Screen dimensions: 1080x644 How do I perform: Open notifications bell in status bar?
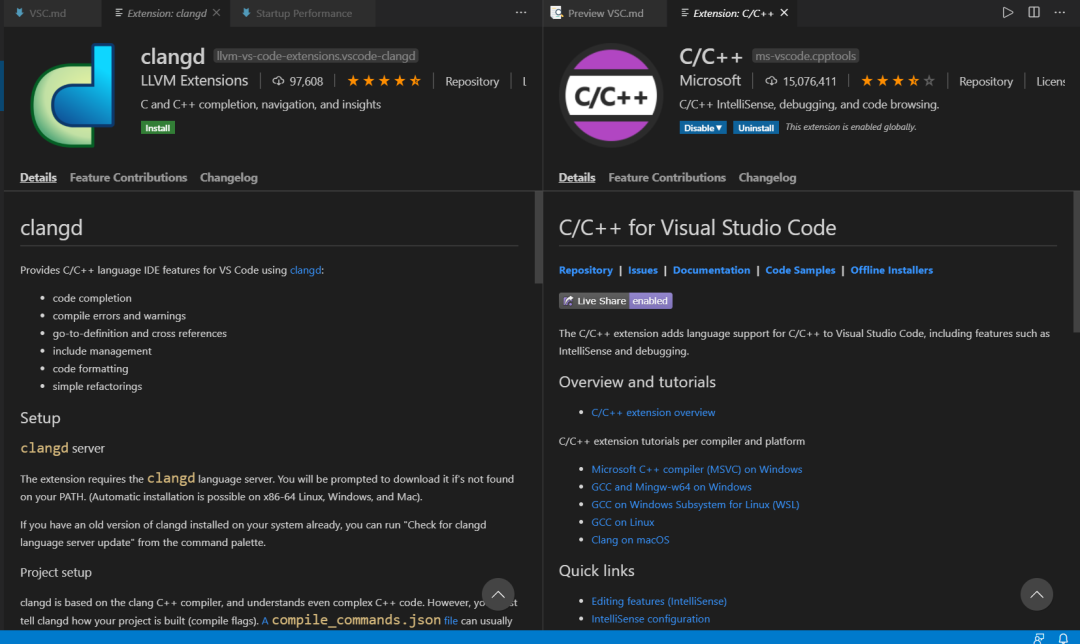[1063, 638]
